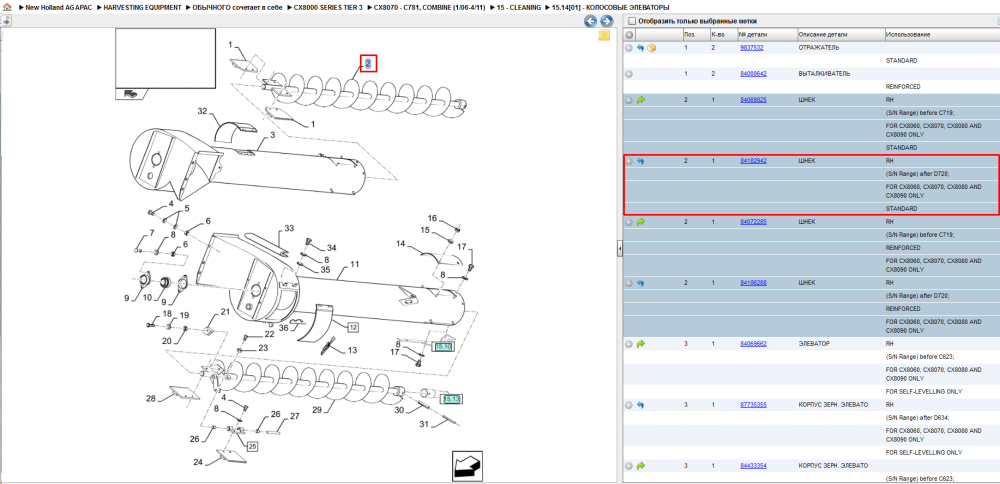Expand row 84433354 with the circle button

pyautogui.click(x=629, y=466)
